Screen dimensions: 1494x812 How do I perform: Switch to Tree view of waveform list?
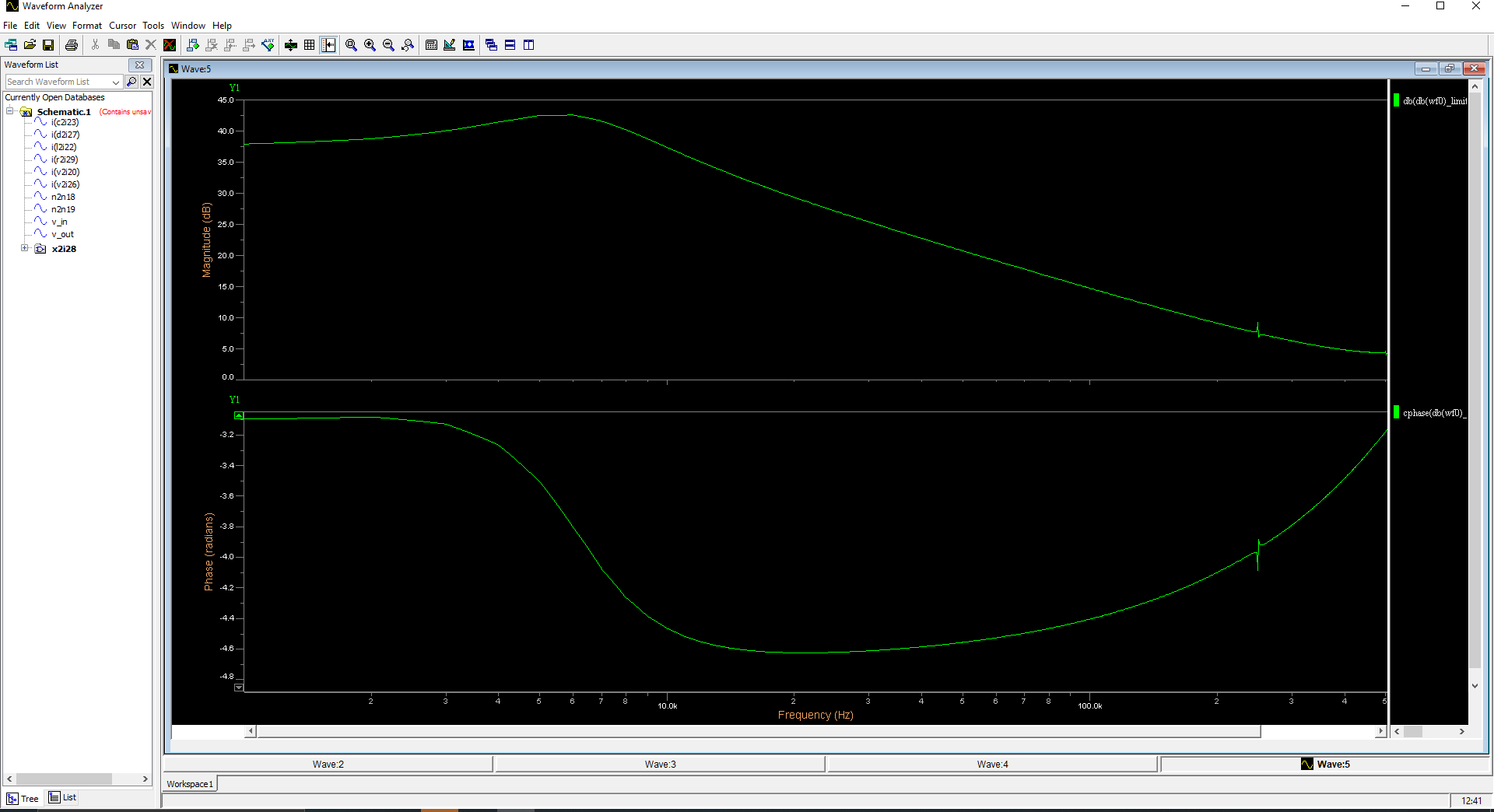point(23,798)
